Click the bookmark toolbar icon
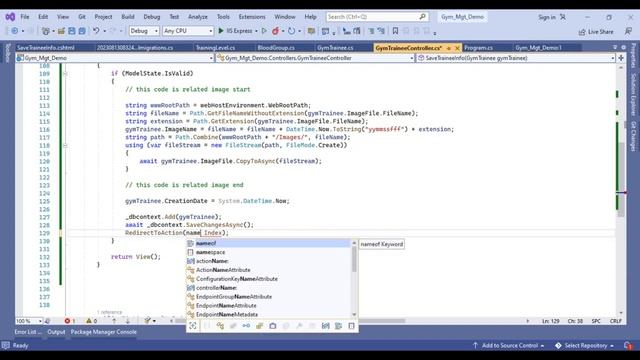The image size is (640, 360). point(395,31)
